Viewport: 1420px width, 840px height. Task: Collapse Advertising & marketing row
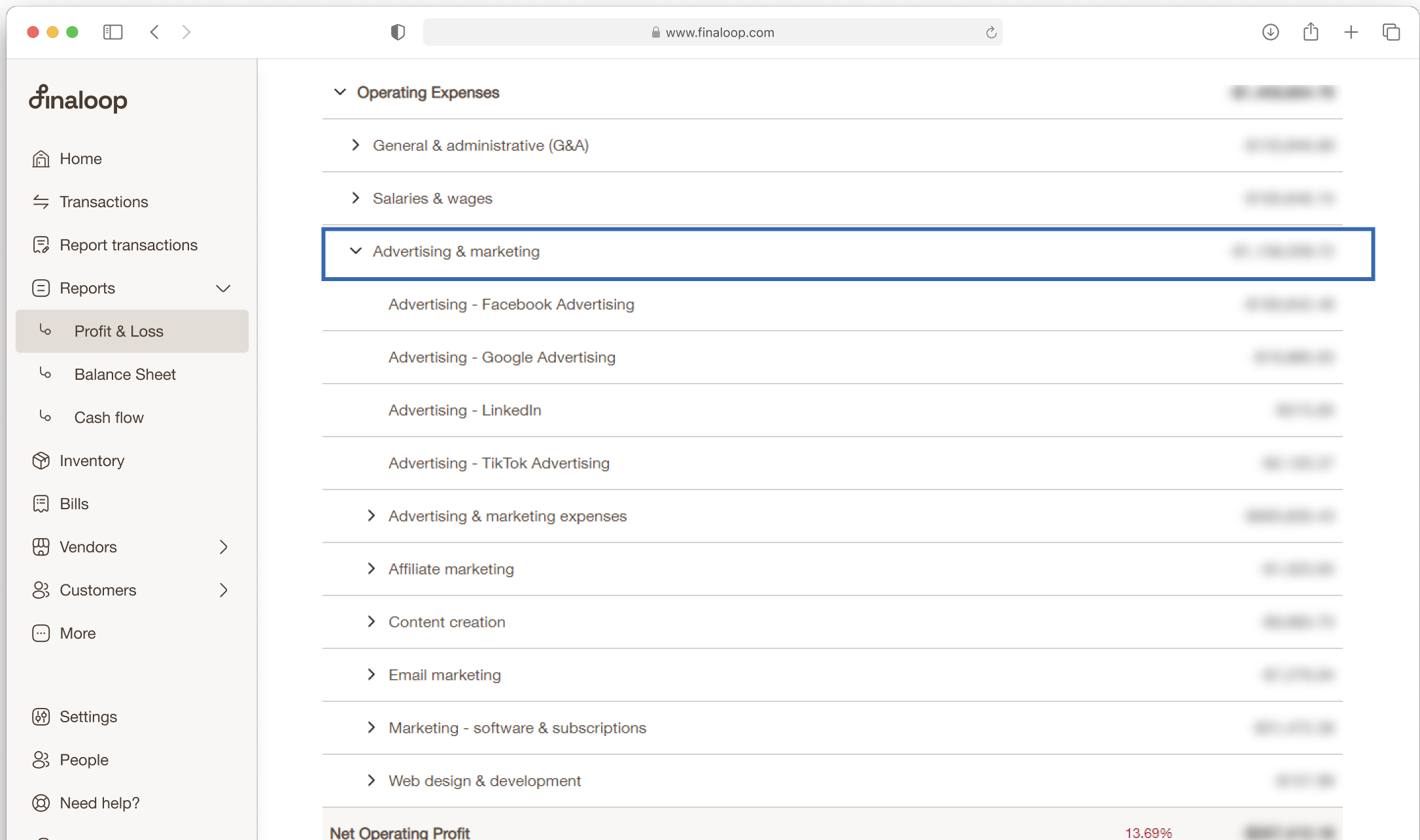(x=356, y=251)
